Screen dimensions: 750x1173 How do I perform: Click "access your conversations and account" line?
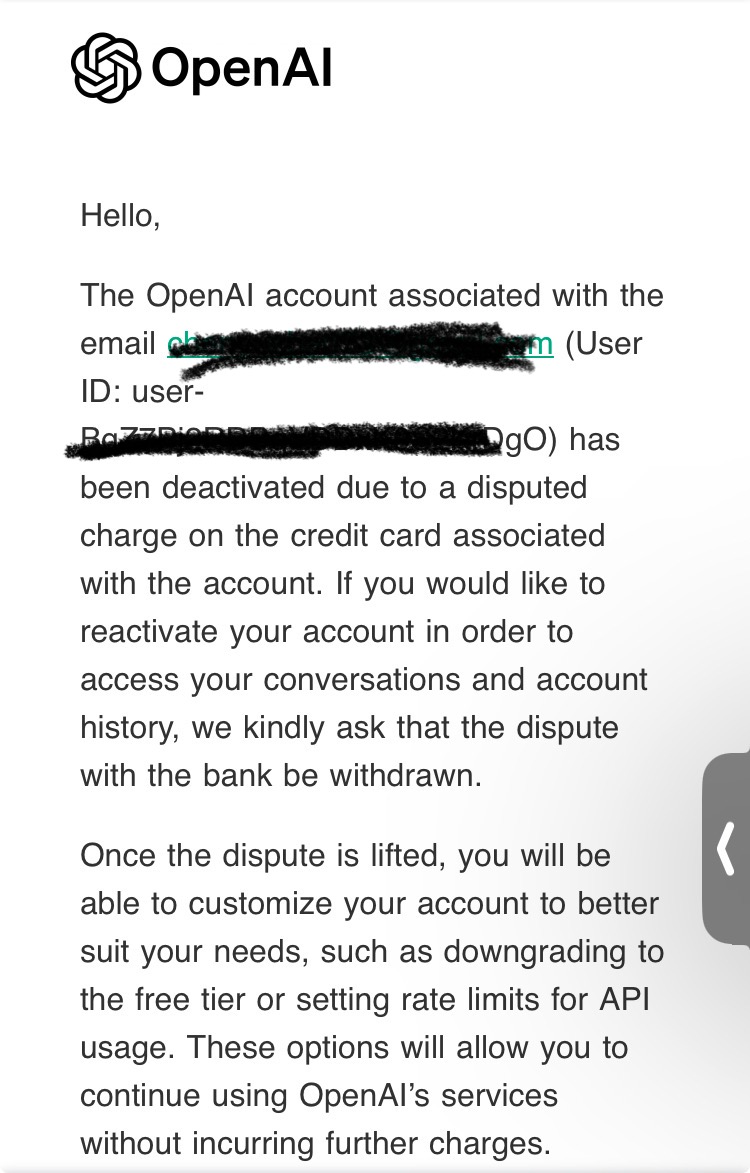click(364, 680)
